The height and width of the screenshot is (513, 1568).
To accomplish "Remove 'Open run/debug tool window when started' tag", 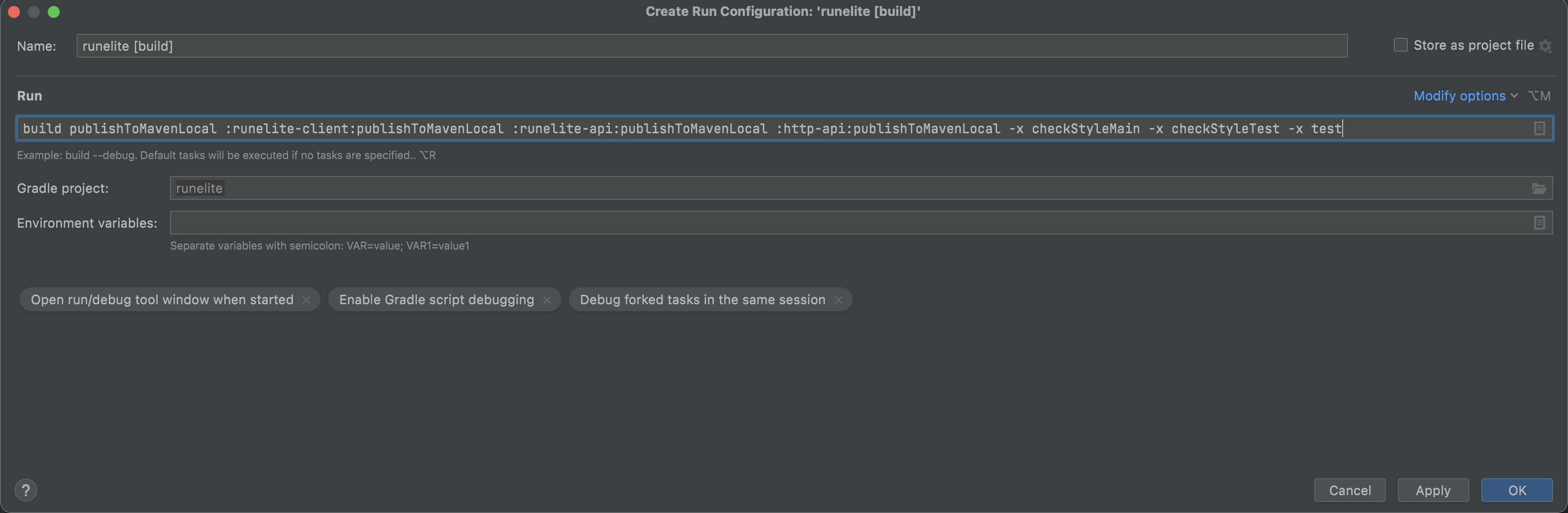I will coord(306,300).
